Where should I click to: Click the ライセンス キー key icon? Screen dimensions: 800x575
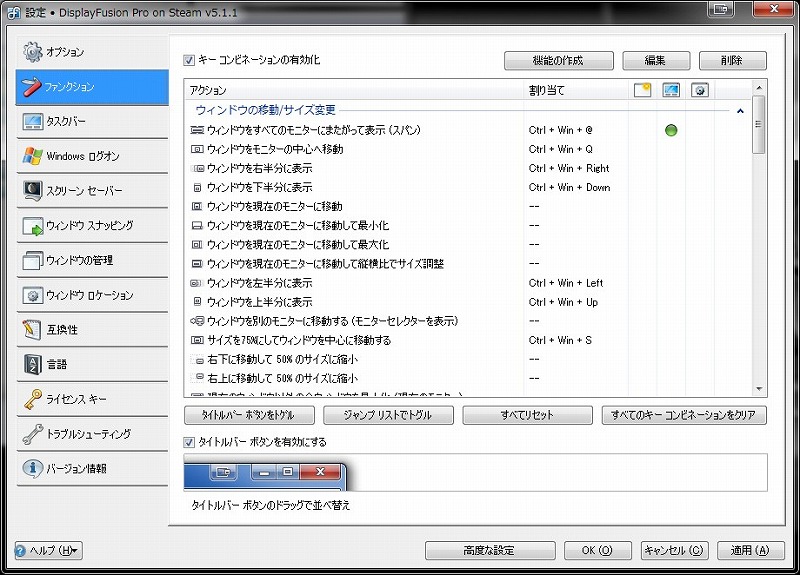tap(32, 399)
